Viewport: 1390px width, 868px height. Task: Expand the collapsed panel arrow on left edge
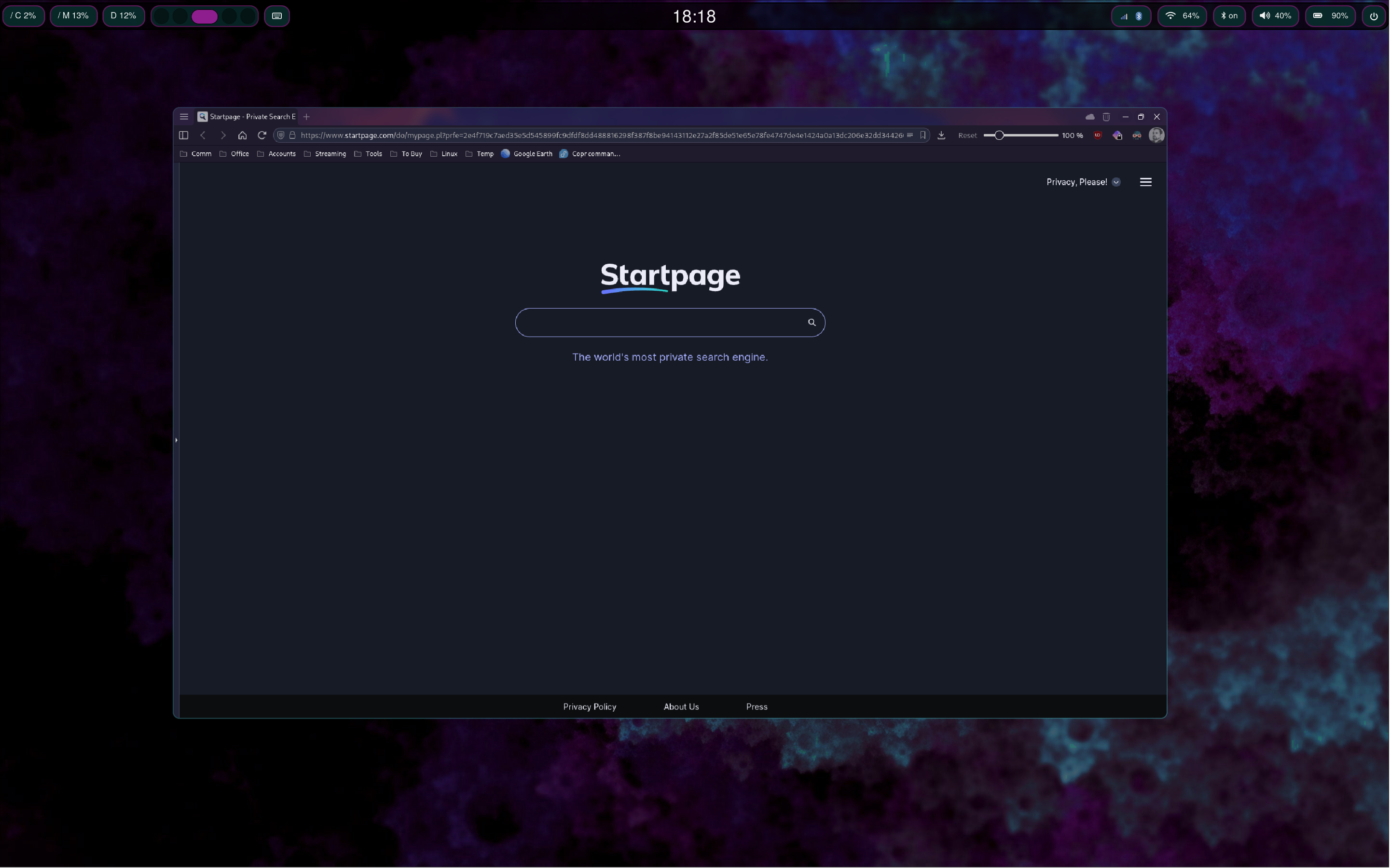176,440
